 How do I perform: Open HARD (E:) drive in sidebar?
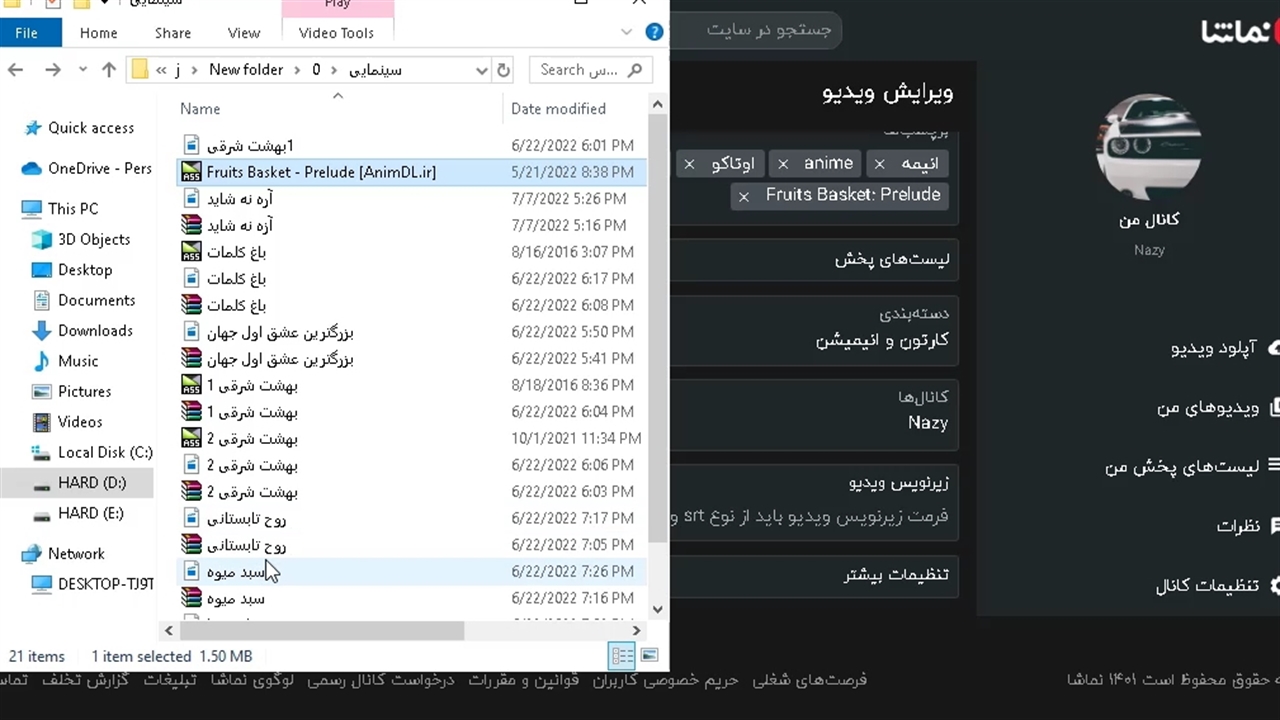coord(90,513)
